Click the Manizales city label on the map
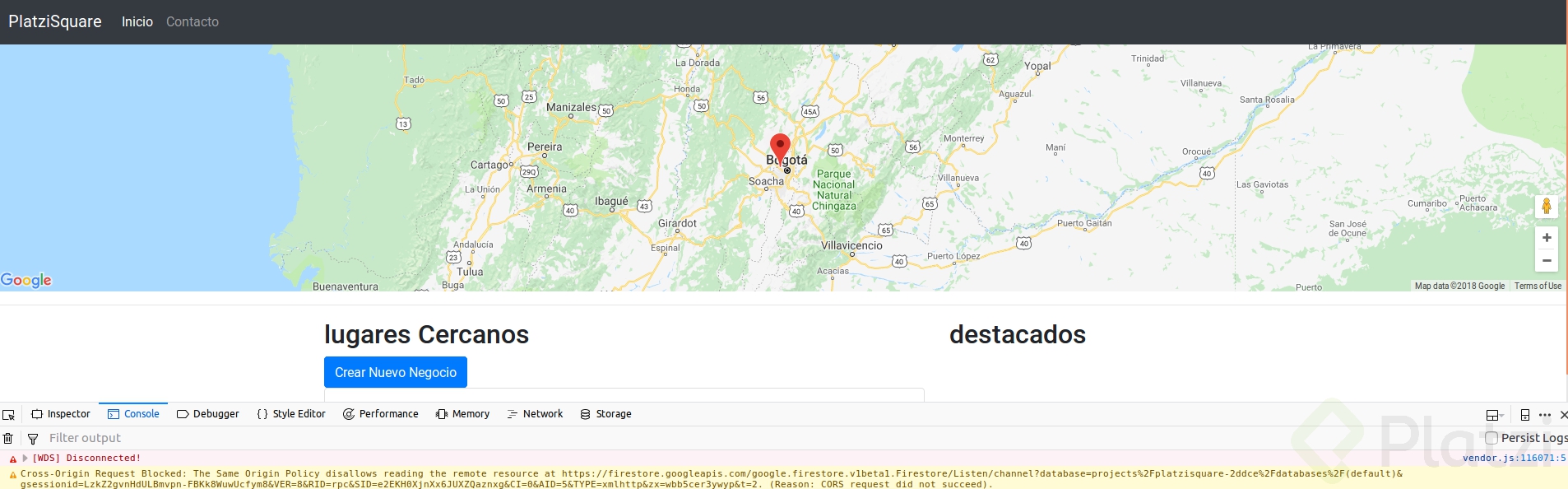The image size is (1568, 489). click(571, 107)
